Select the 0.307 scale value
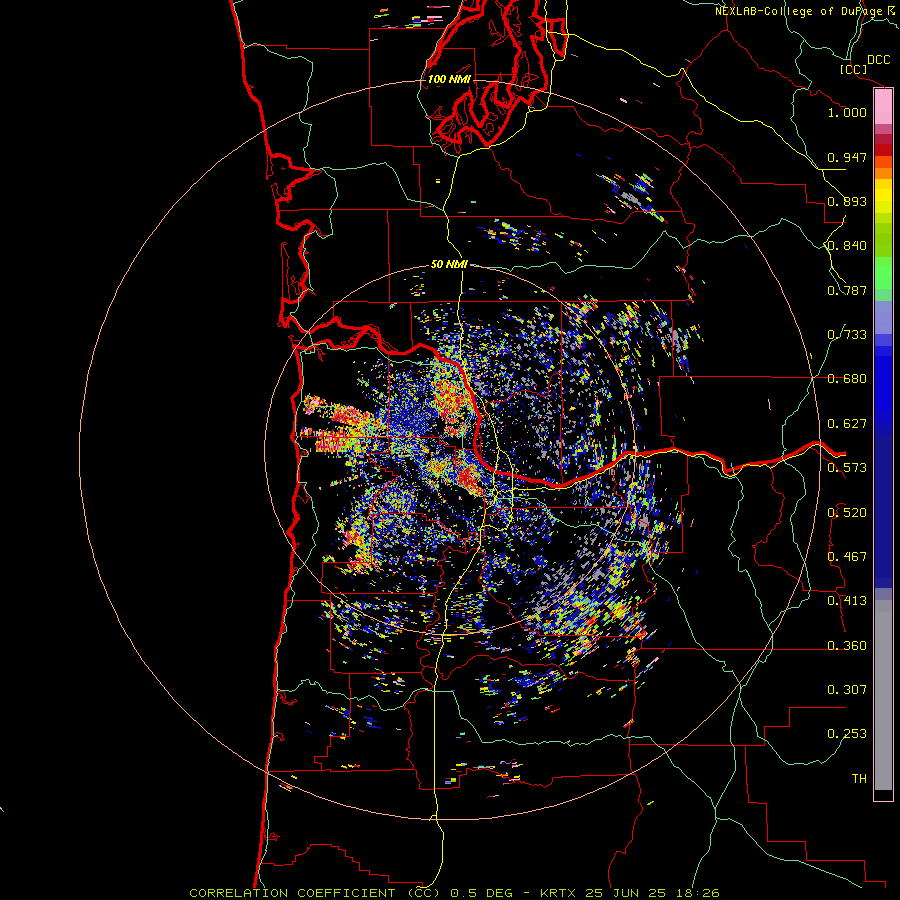Viewport: 900px width, 900px height. click(x=847, y=690)
